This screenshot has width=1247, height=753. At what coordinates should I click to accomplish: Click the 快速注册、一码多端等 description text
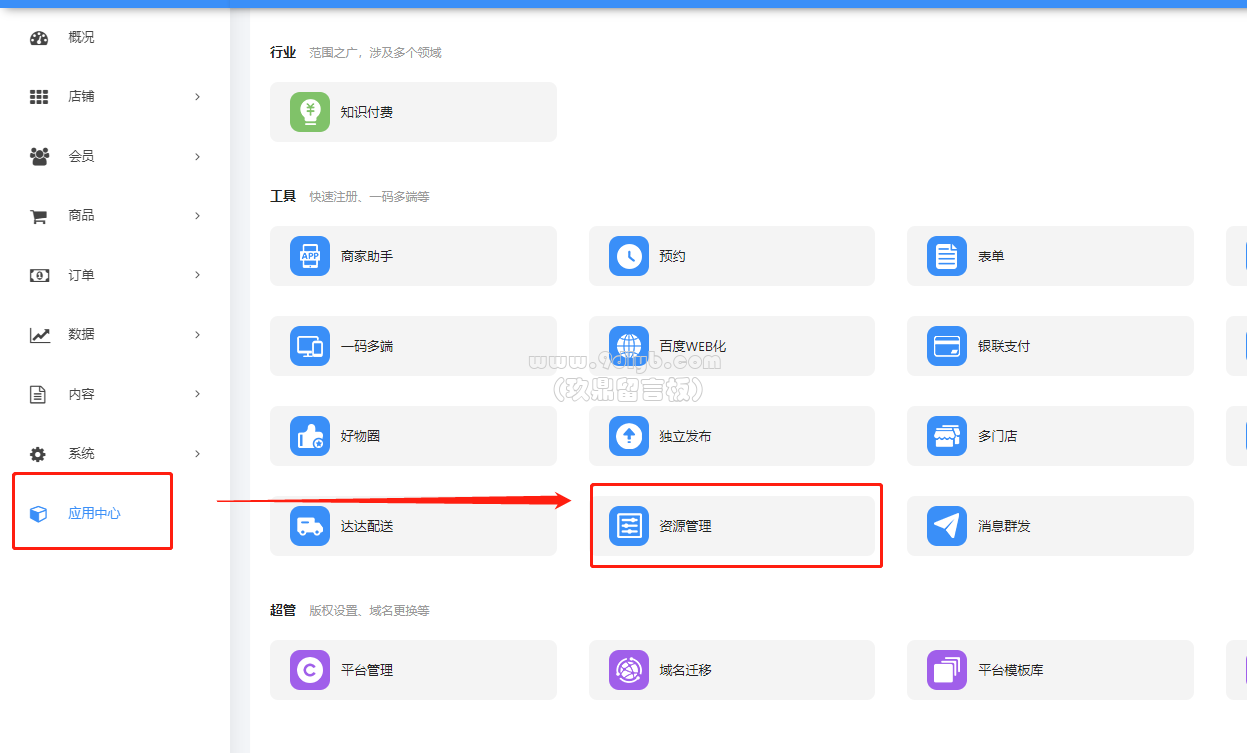tap(369, 197)
